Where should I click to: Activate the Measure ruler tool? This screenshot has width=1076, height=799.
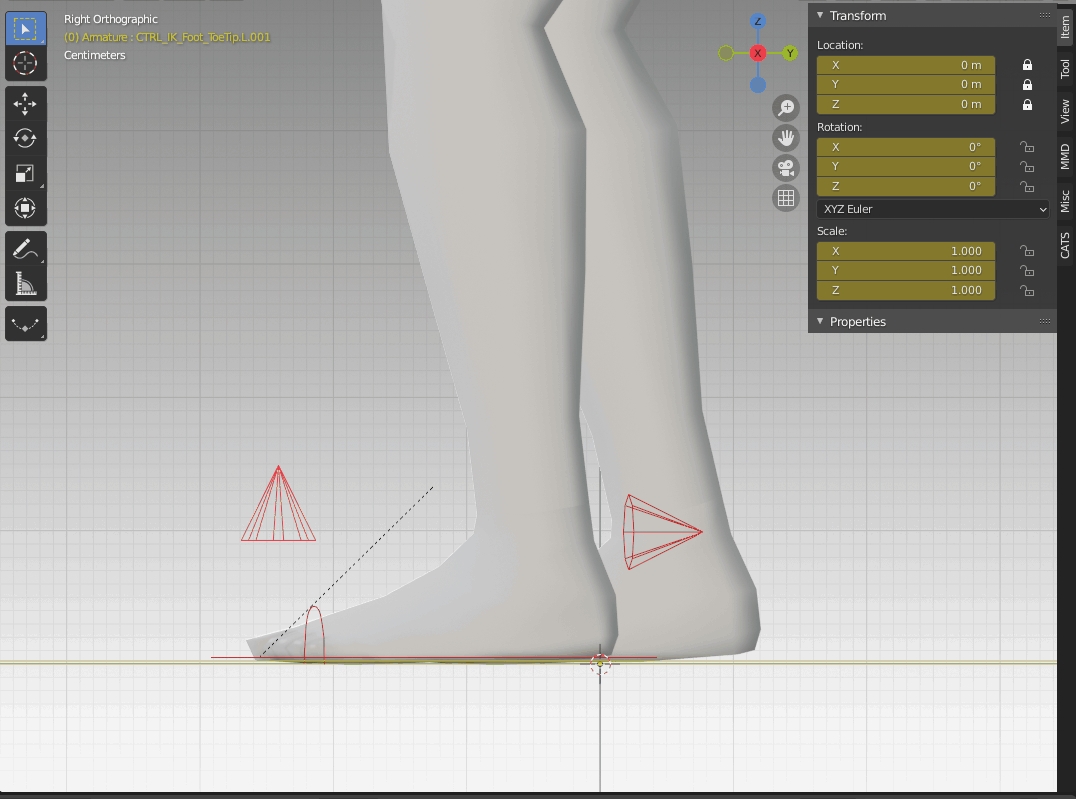click(25, 284)
